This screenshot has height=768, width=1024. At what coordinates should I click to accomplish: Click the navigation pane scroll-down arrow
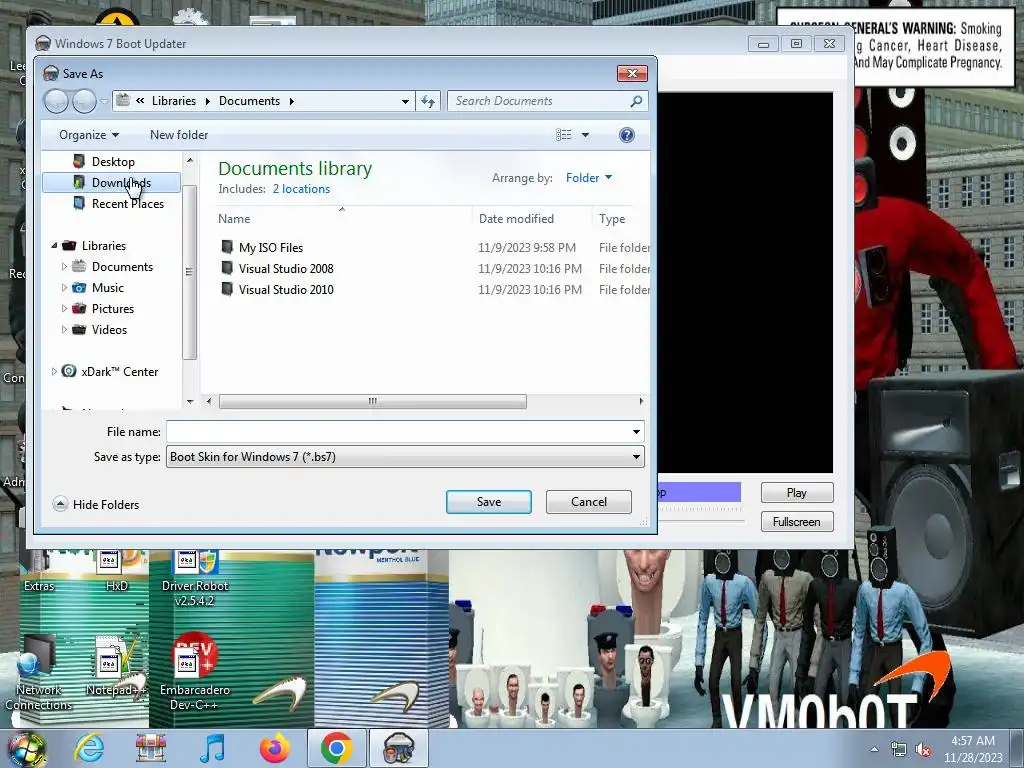[190, 401]
